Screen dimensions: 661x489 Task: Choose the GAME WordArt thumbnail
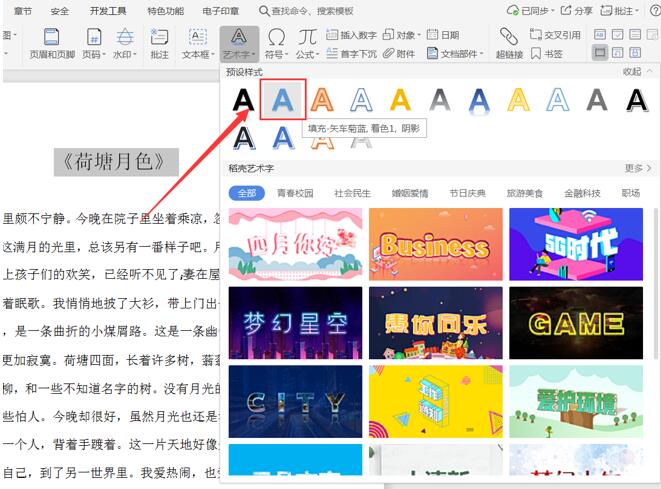576,323
